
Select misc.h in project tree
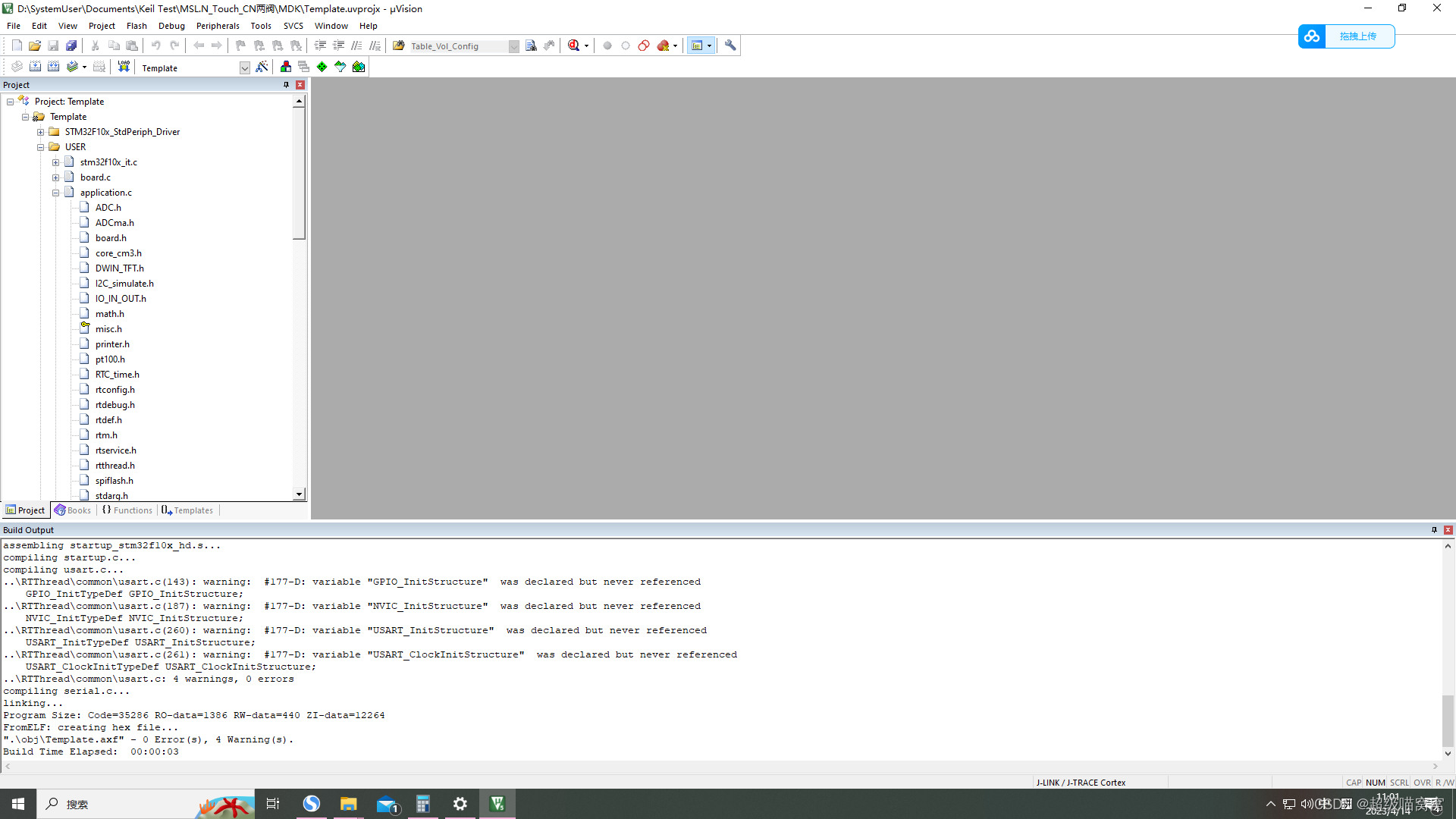[x=108, y=329]
